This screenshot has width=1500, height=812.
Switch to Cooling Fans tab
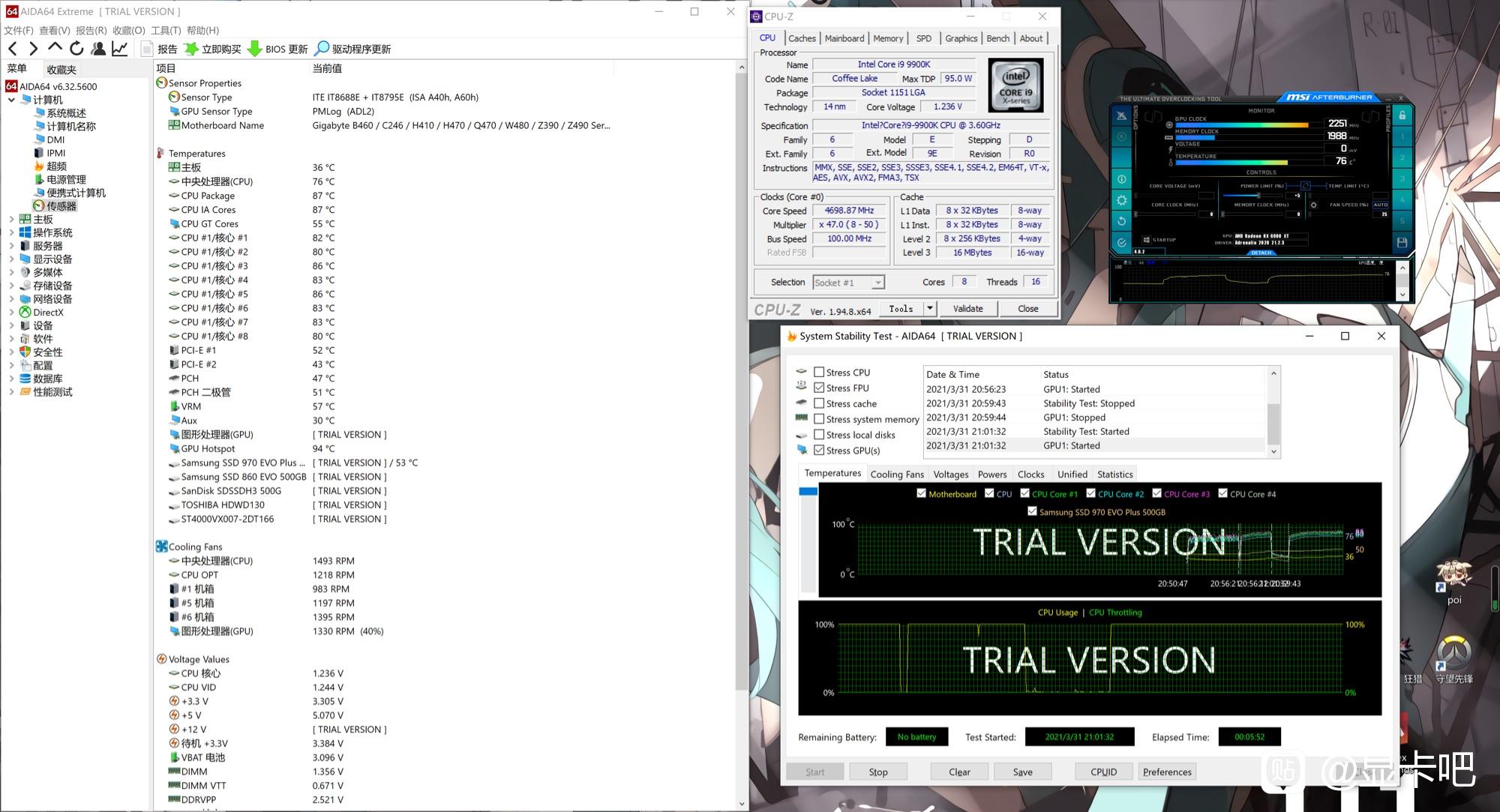pyautogui.click(x=897, y=475)
